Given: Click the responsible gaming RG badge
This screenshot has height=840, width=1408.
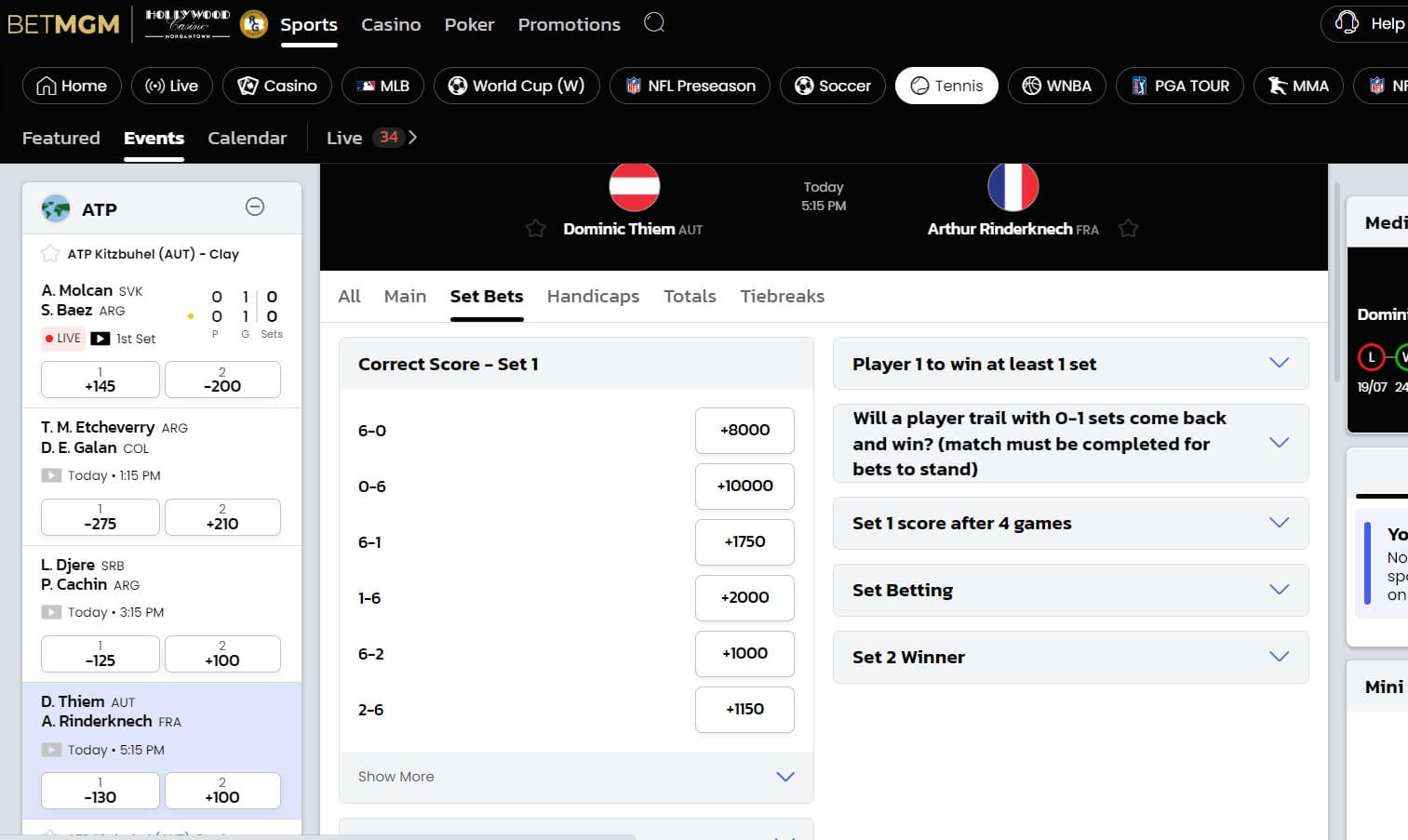Looking at the screenshot, I should (x=253, y=24).
